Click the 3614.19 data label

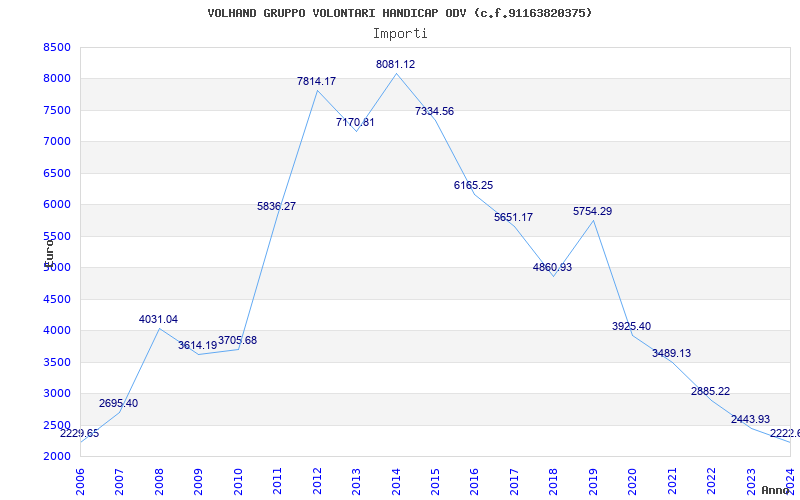pyautogui.click(x=197, y=345)
